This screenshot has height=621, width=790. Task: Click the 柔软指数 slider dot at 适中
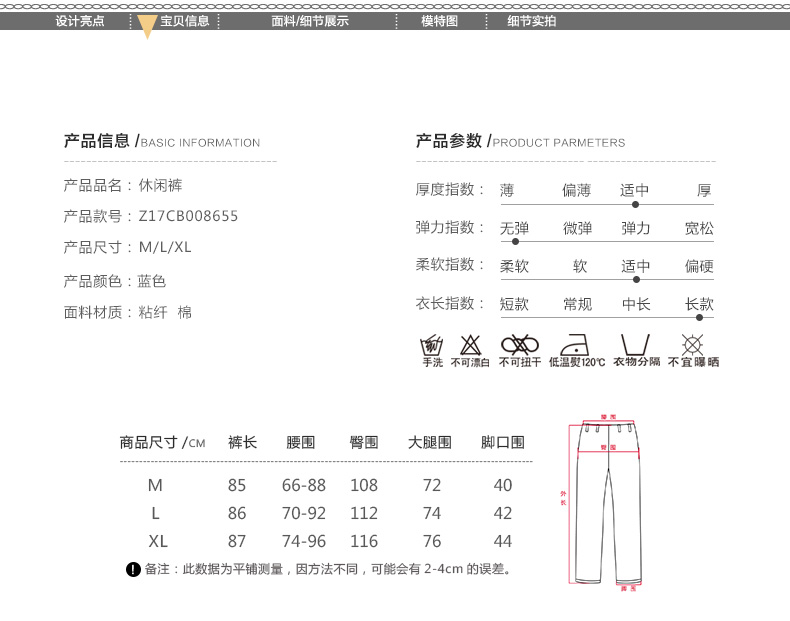click(636, 280)
